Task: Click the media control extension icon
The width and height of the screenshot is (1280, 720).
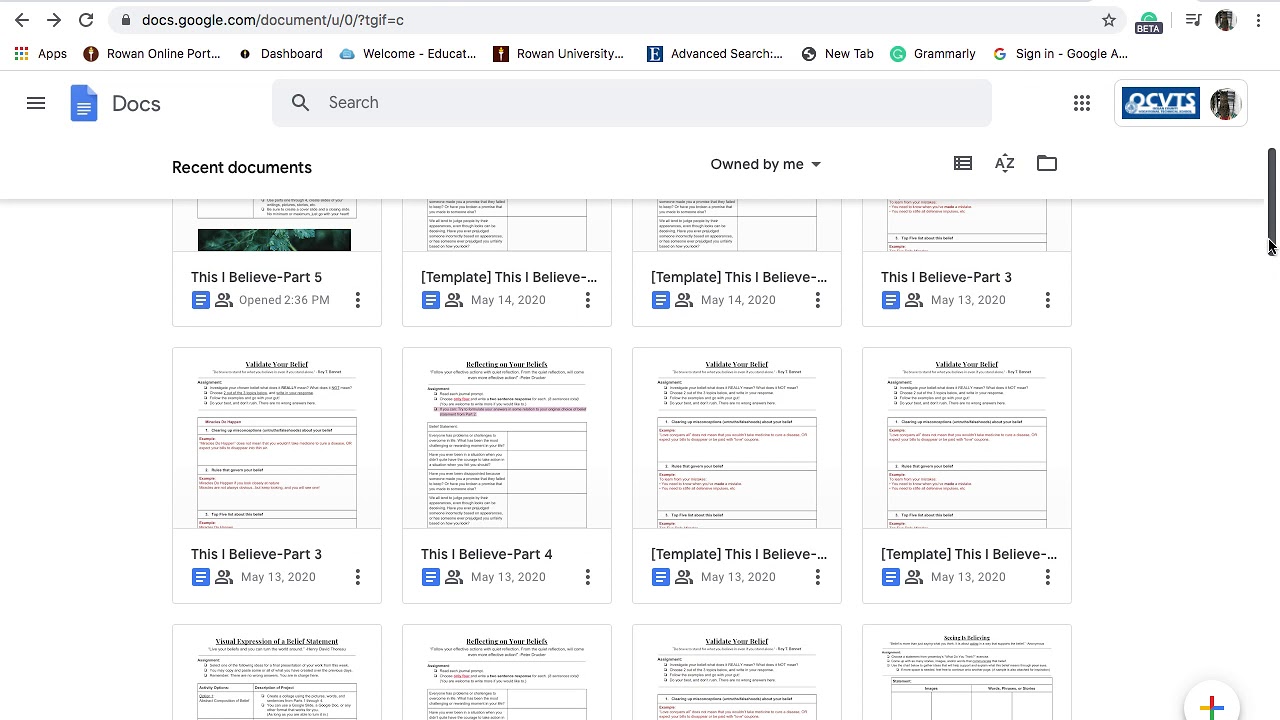Action: click(1193, 20)
